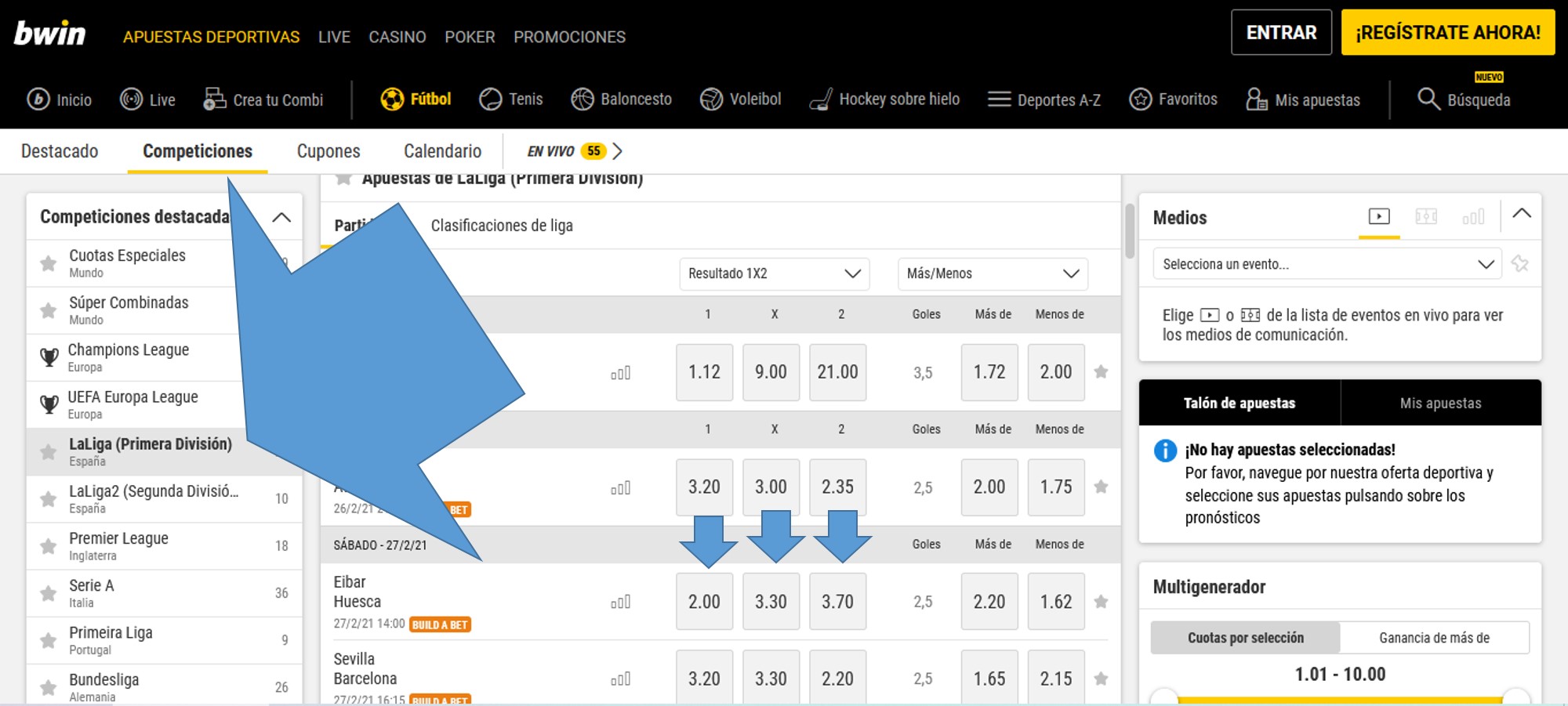Click the info icon in Talón de apuestas
This screenshot has height=706, width=1568.
point(1165,451)
